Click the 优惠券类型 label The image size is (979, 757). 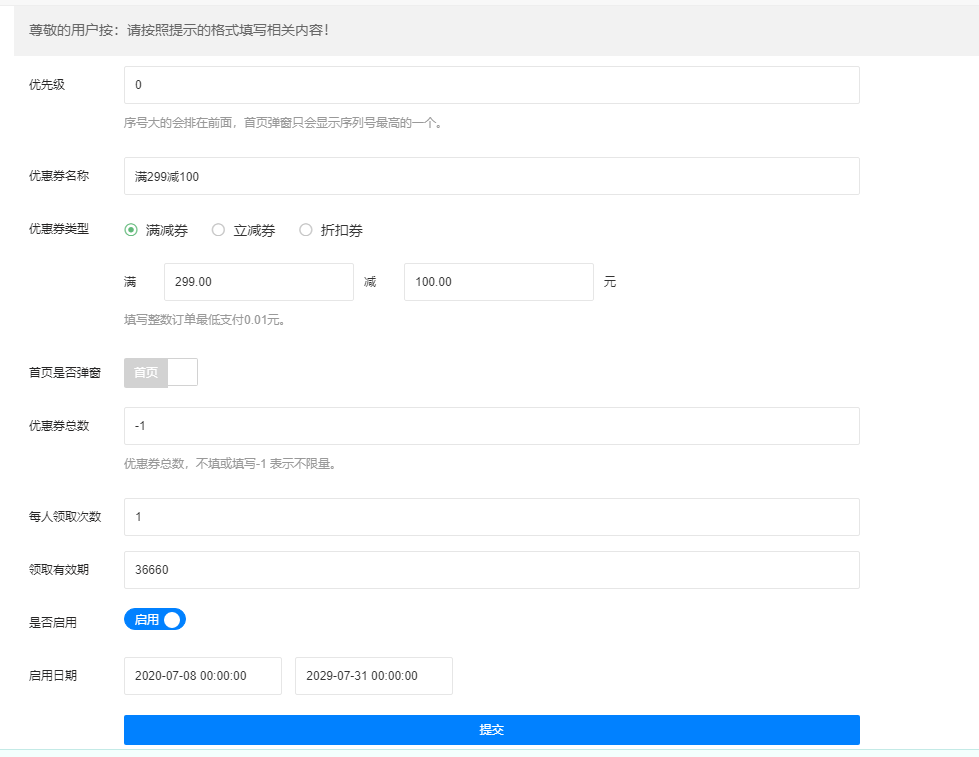pos(59,229)
